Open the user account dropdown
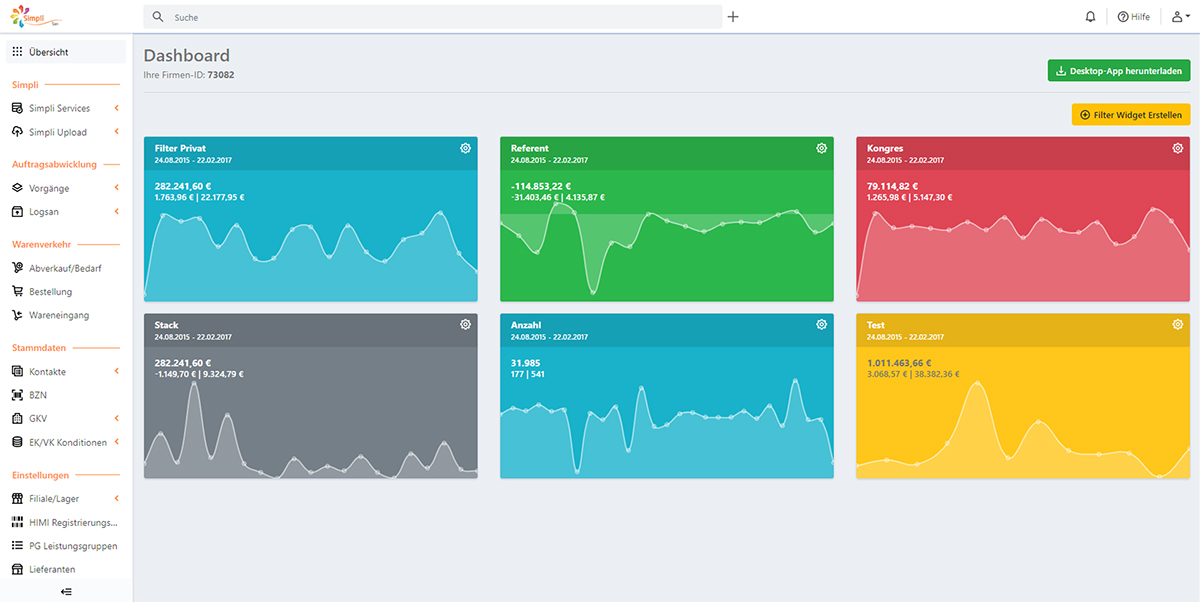The image size is (1200, 602). tap(1180, 17)
